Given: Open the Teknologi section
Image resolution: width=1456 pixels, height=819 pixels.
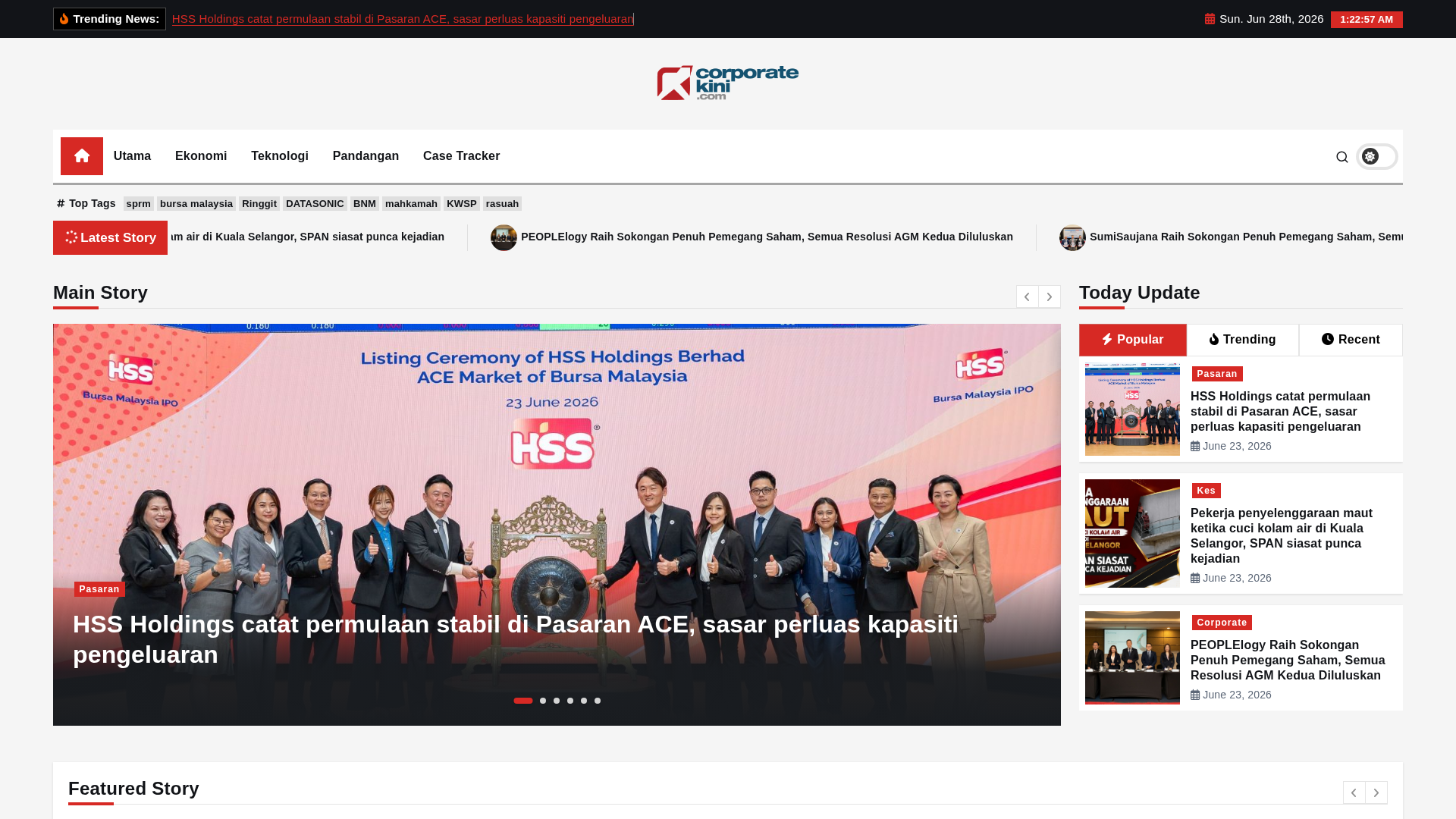Looking at the screenshot, I should coord(280,156).
